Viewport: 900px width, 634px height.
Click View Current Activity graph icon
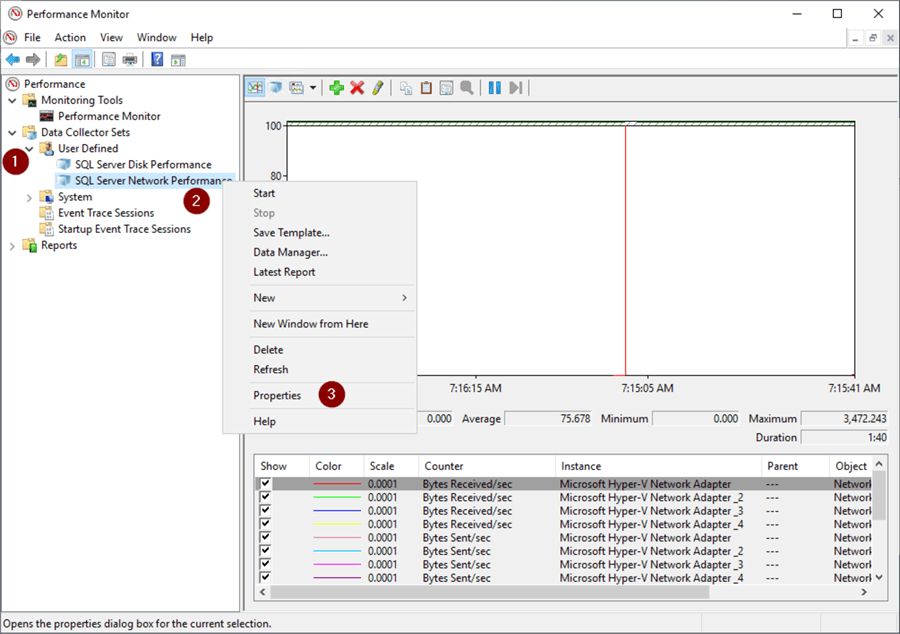point(255,88)
